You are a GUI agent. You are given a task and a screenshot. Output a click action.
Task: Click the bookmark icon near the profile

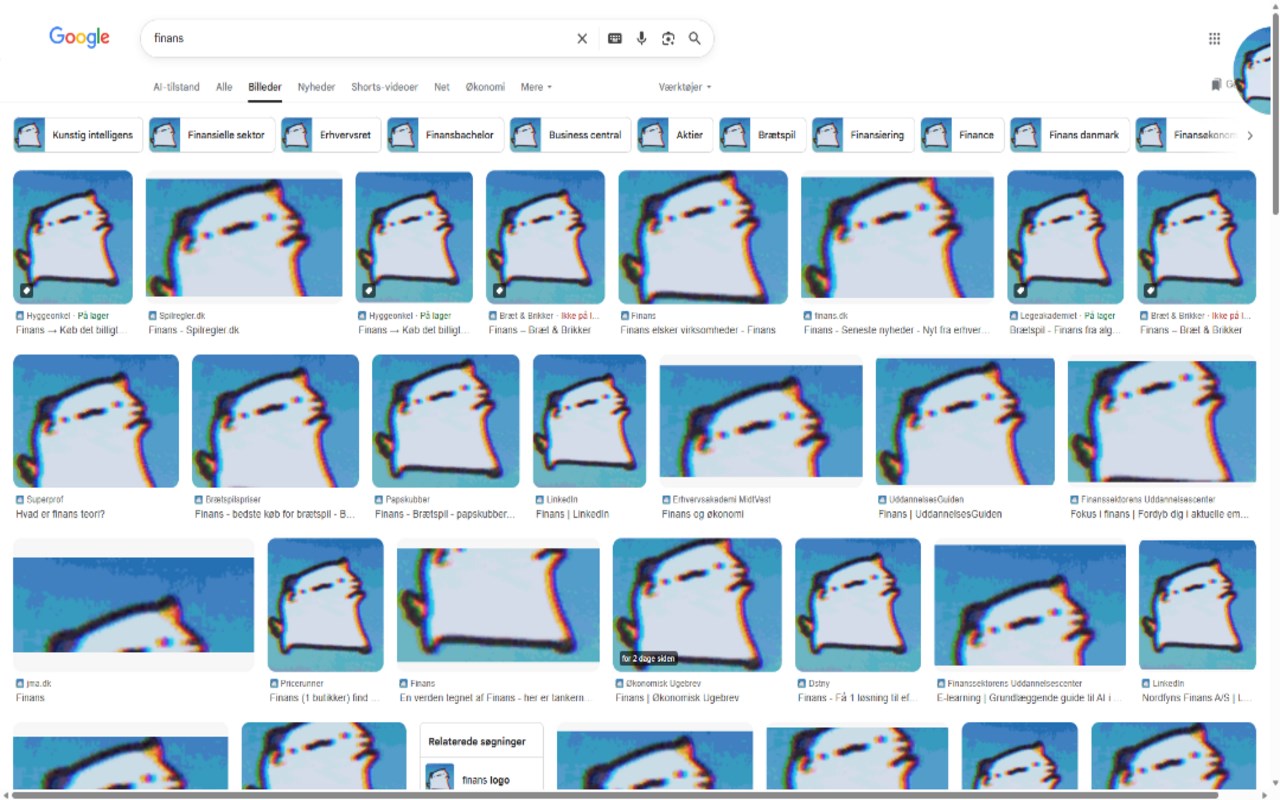click(x=1216, y=85)
